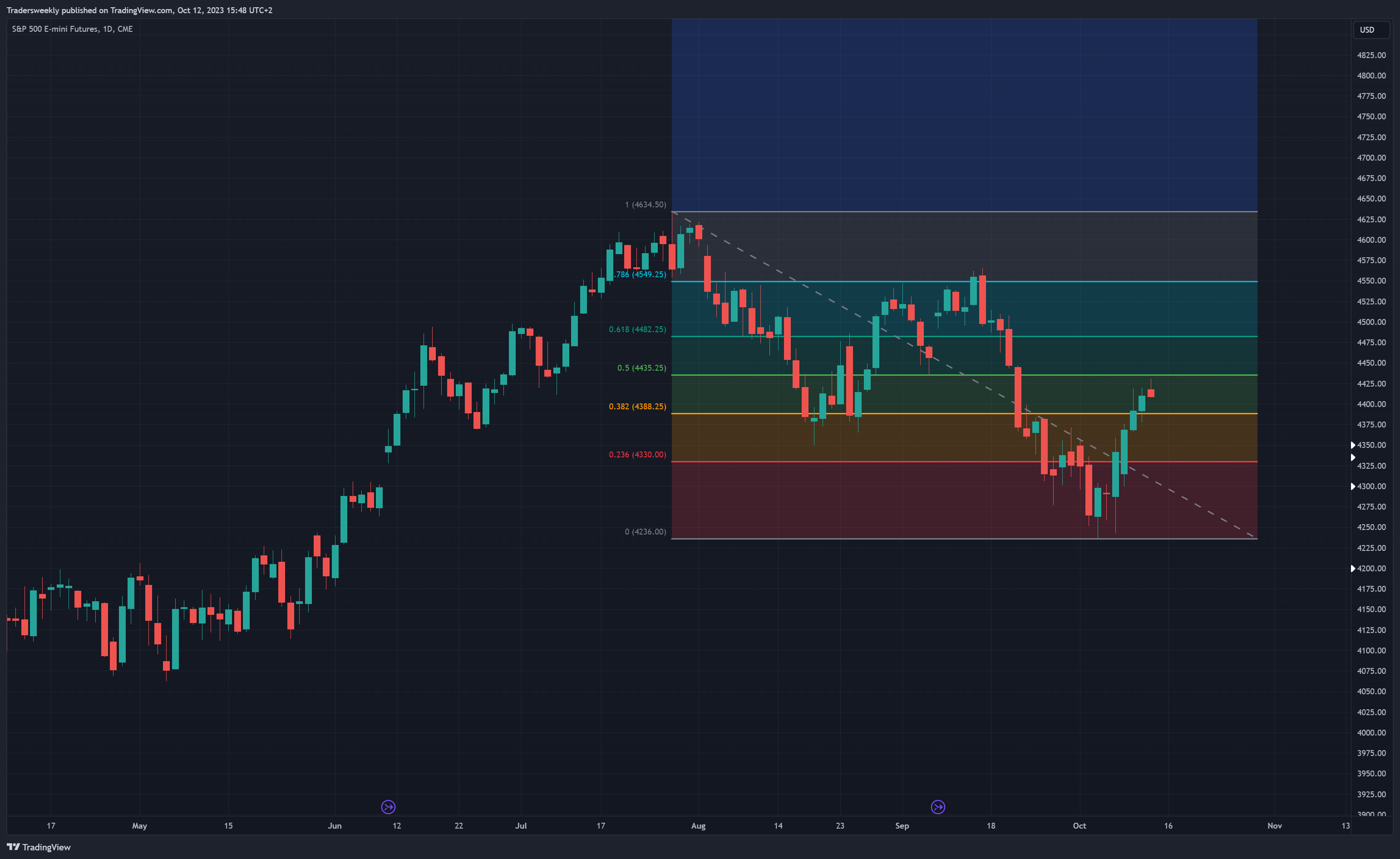Click the May label on time axis
1400x859 pixels.
pos(140,826)
